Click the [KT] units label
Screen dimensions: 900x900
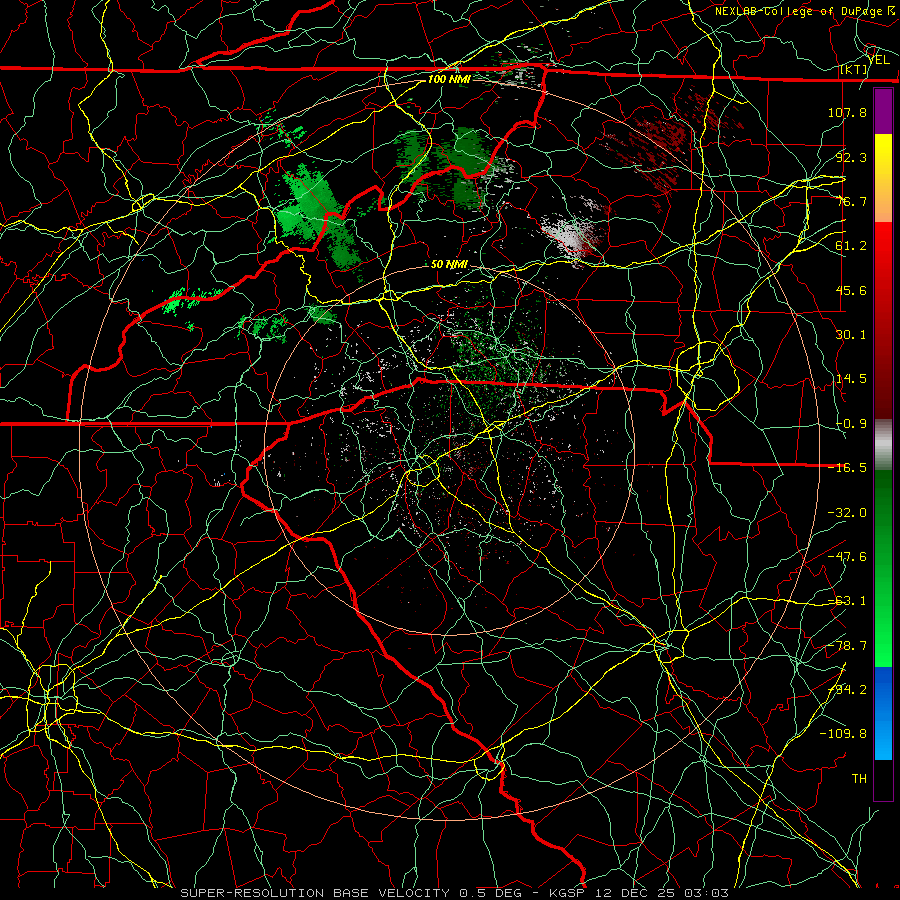click(854, 69)
